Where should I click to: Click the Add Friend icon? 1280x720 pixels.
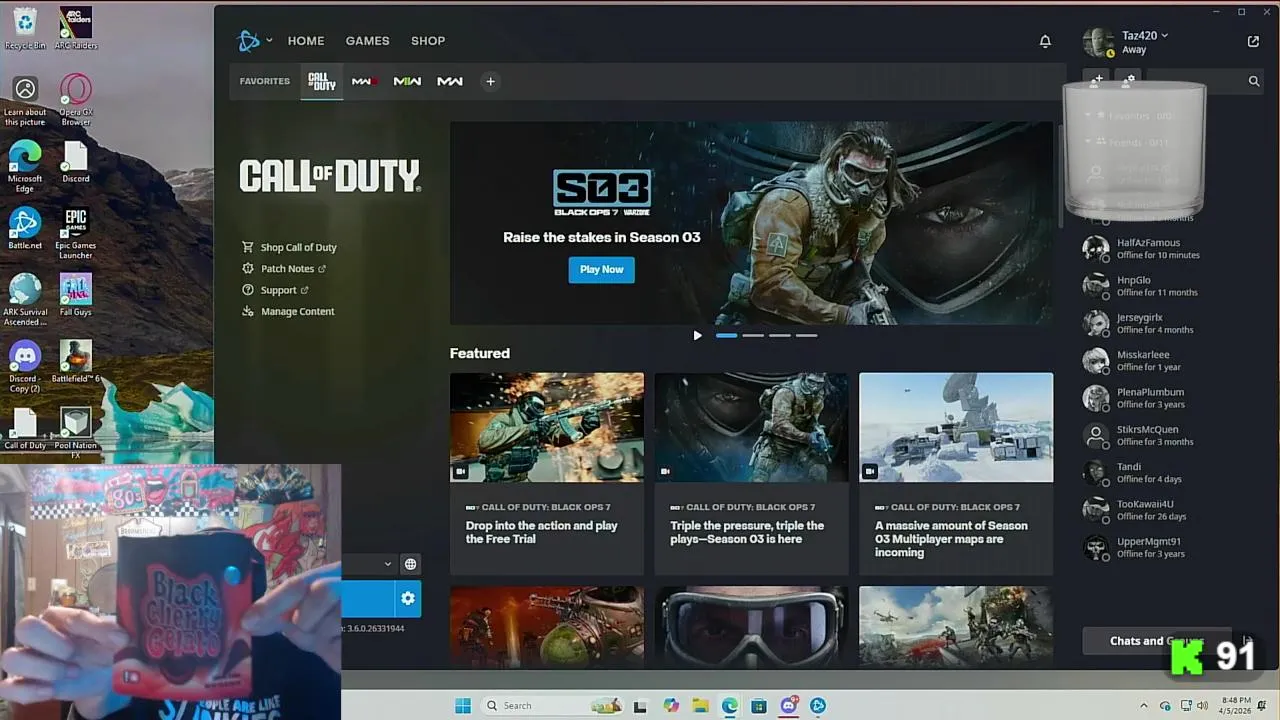(x=1097, y=80)
